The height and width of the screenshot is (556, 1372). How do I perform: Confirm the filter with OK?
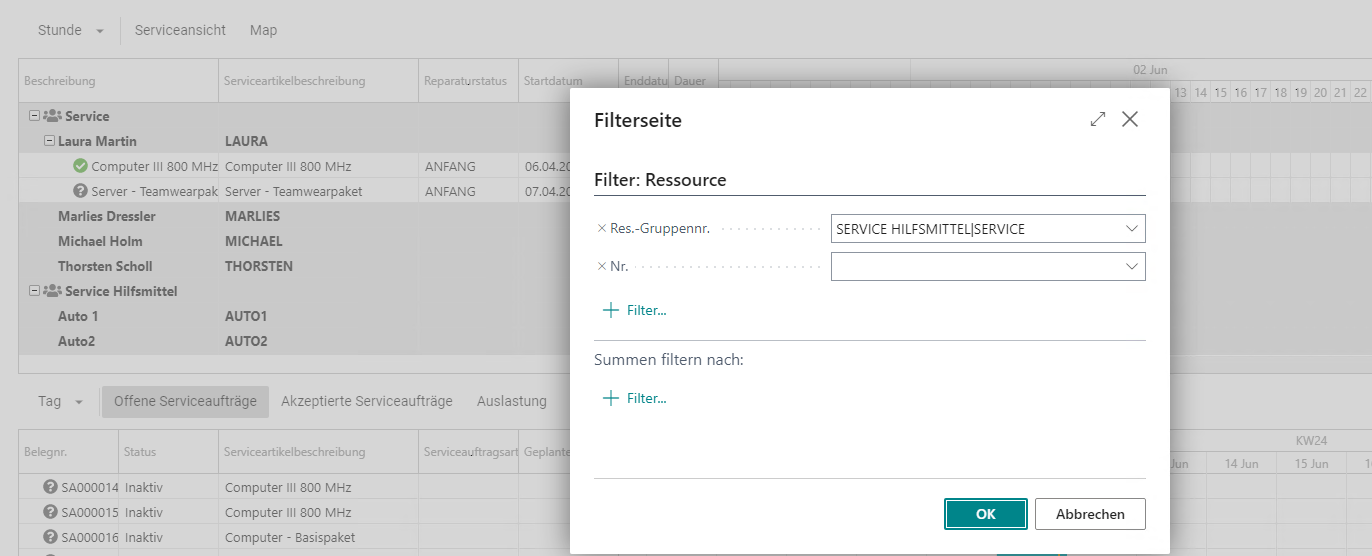click(986, 514)
